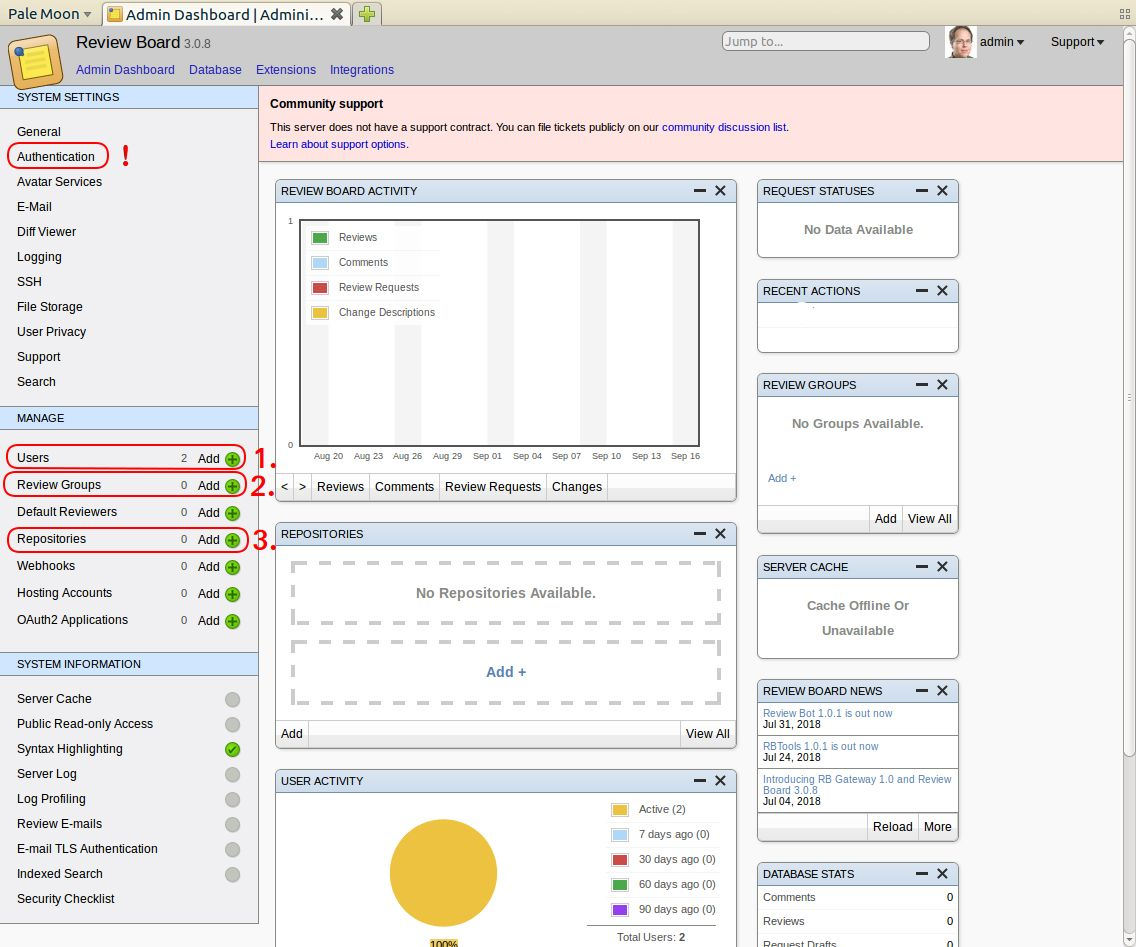Click the green plus icon beside Default Reviewers
This screenshot has width=1136, height=947.
[x=232, y=513]
